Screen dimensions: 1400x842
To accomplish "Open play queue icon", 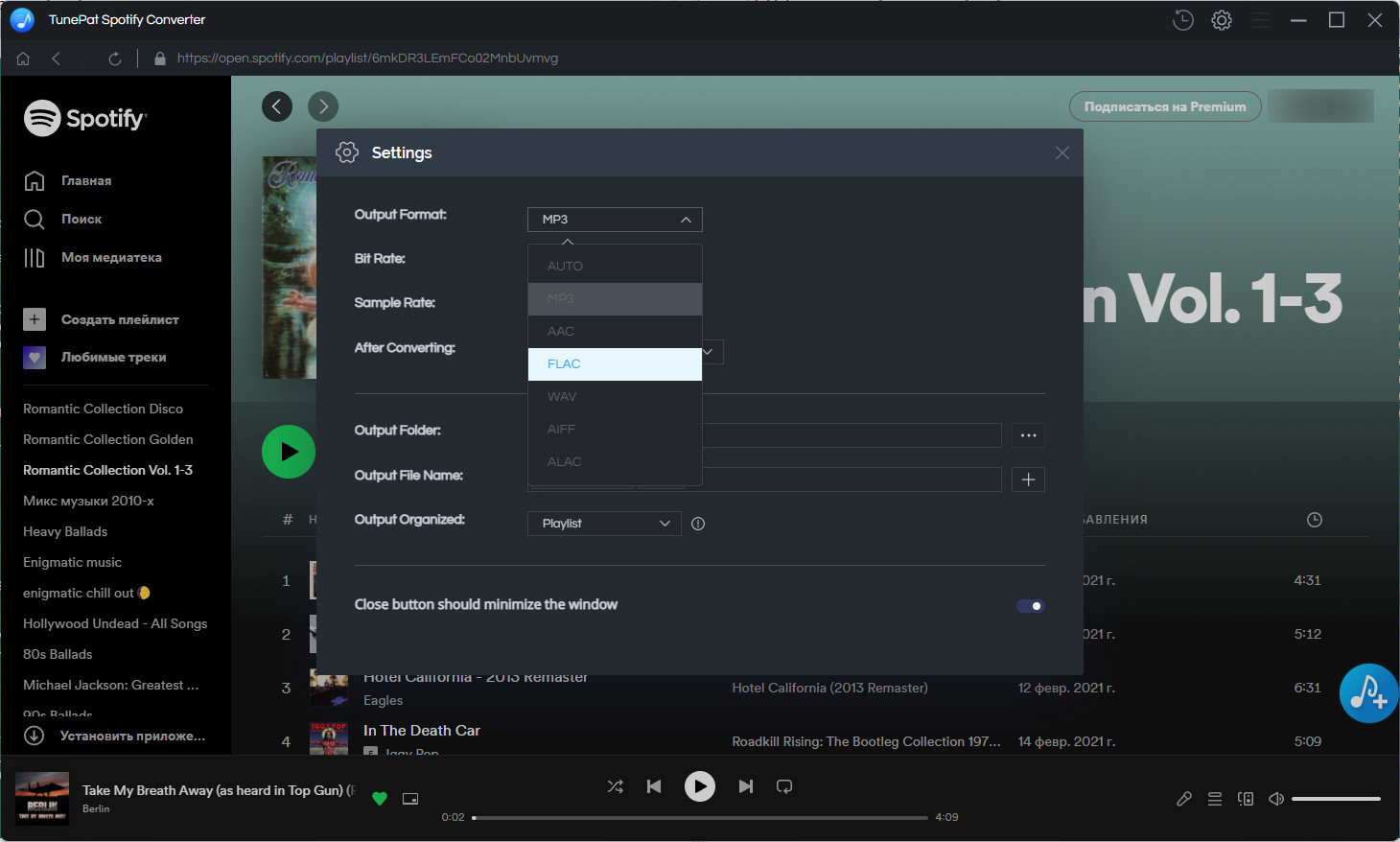I will [x=1215, y=799].
